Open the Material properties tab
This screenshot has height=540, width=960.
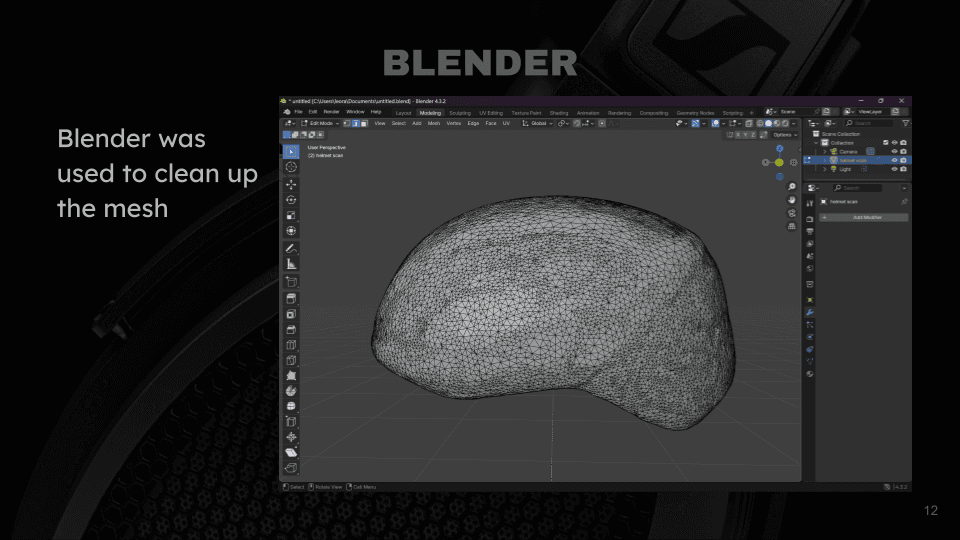tap(809, 373)
